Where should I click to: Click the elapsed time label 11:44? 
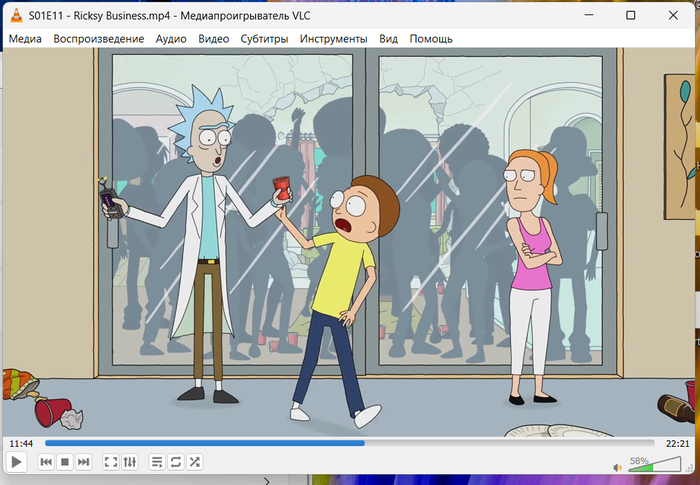point(20,443)
